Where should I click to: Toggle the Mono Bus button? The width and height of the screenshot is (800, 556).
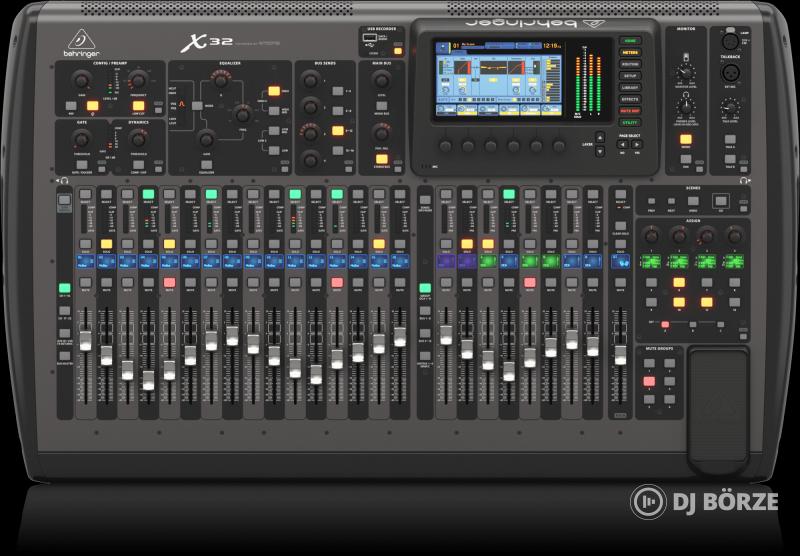pos(381,106)
